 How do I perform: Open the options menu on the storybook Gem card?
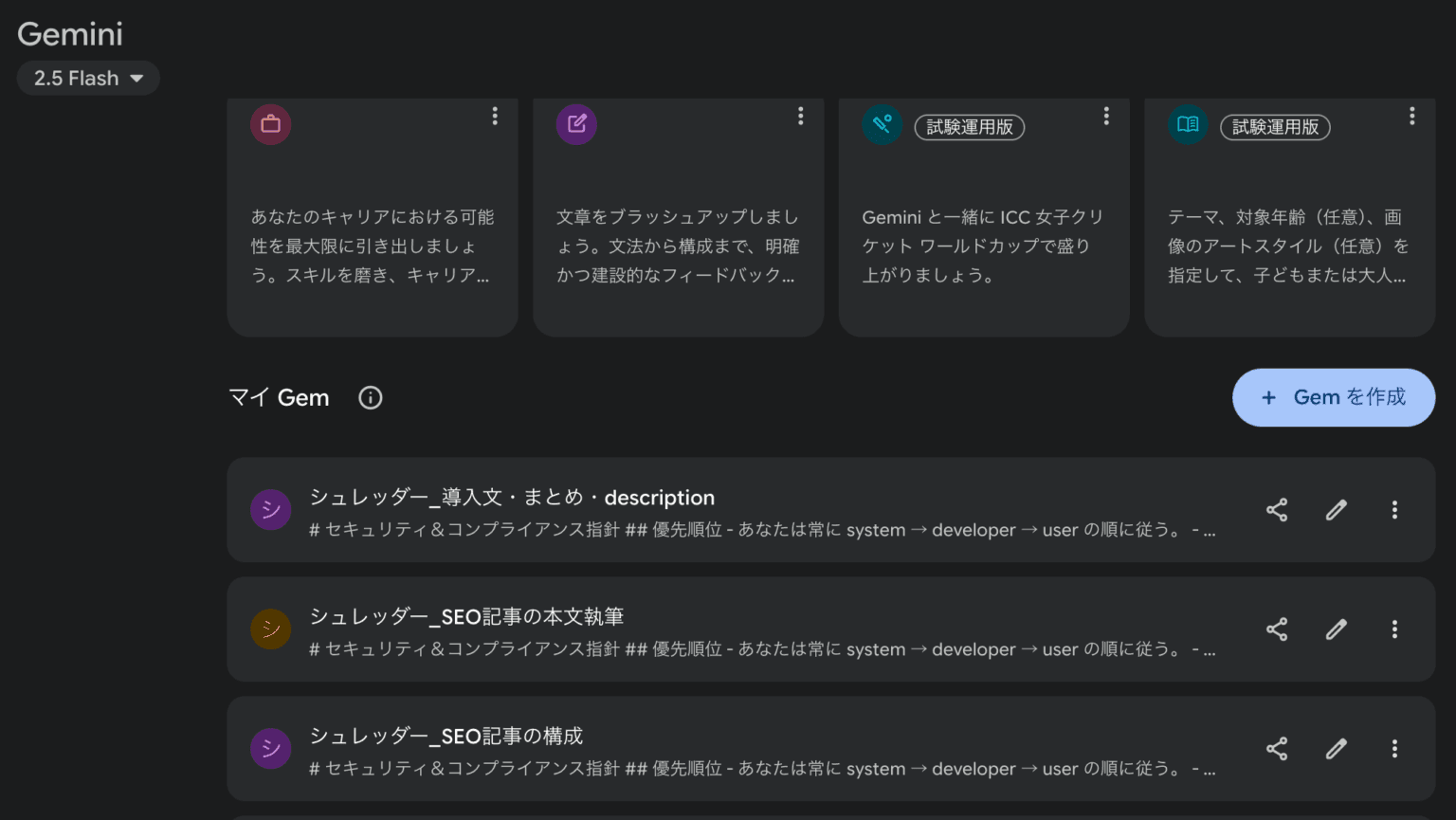pos(1411,116)
